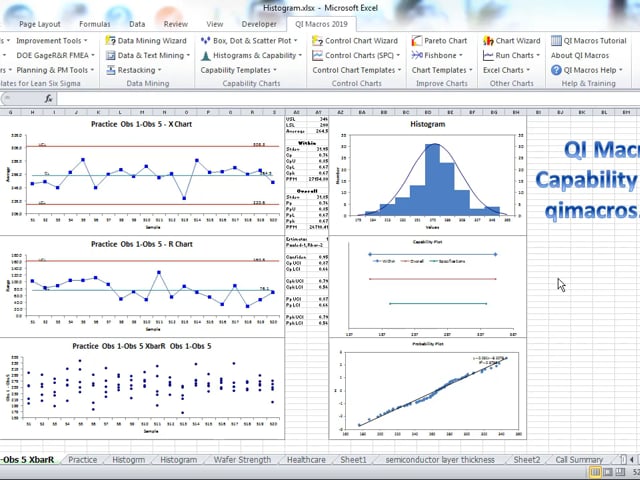This screenshot has height=480, width=640.
Task: Switch to the Sheet2 tab
Action: coord(527,460)
